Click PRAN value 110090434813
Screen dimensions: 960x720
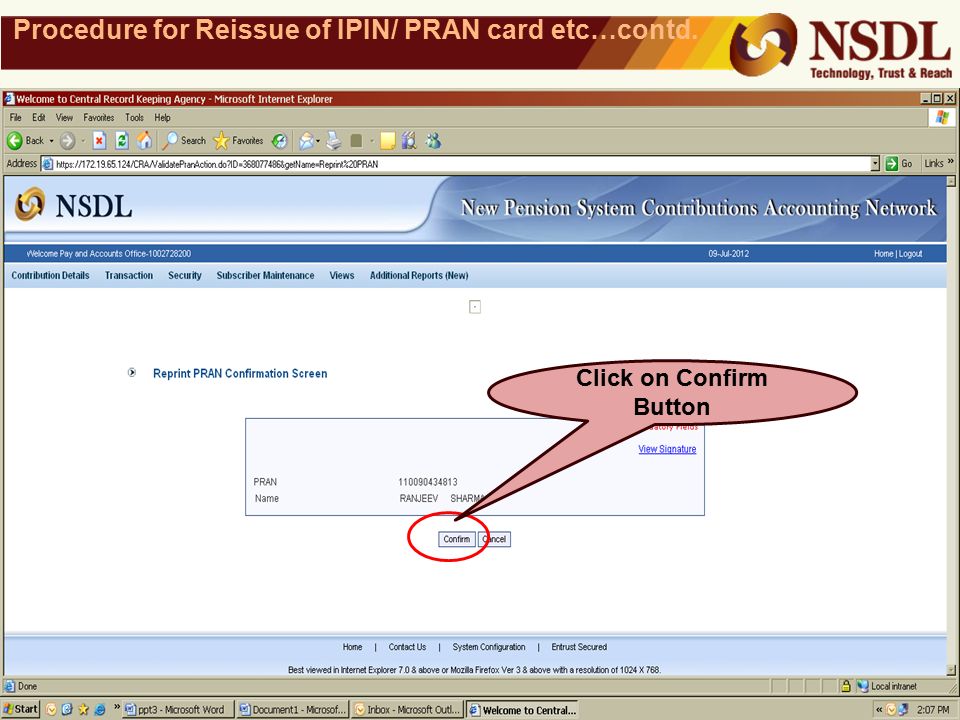click(x=427, y=482)
